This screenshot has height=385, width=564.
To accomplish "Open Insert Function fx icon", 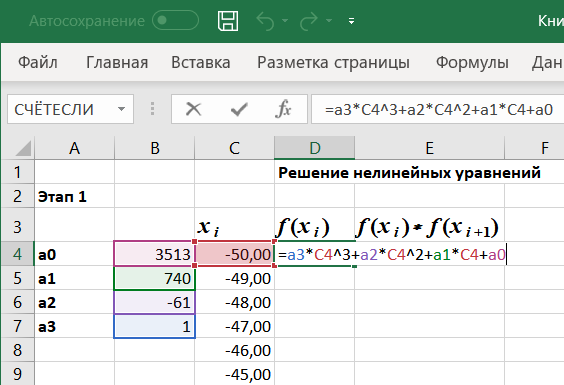I will click(x=283, y=109).
